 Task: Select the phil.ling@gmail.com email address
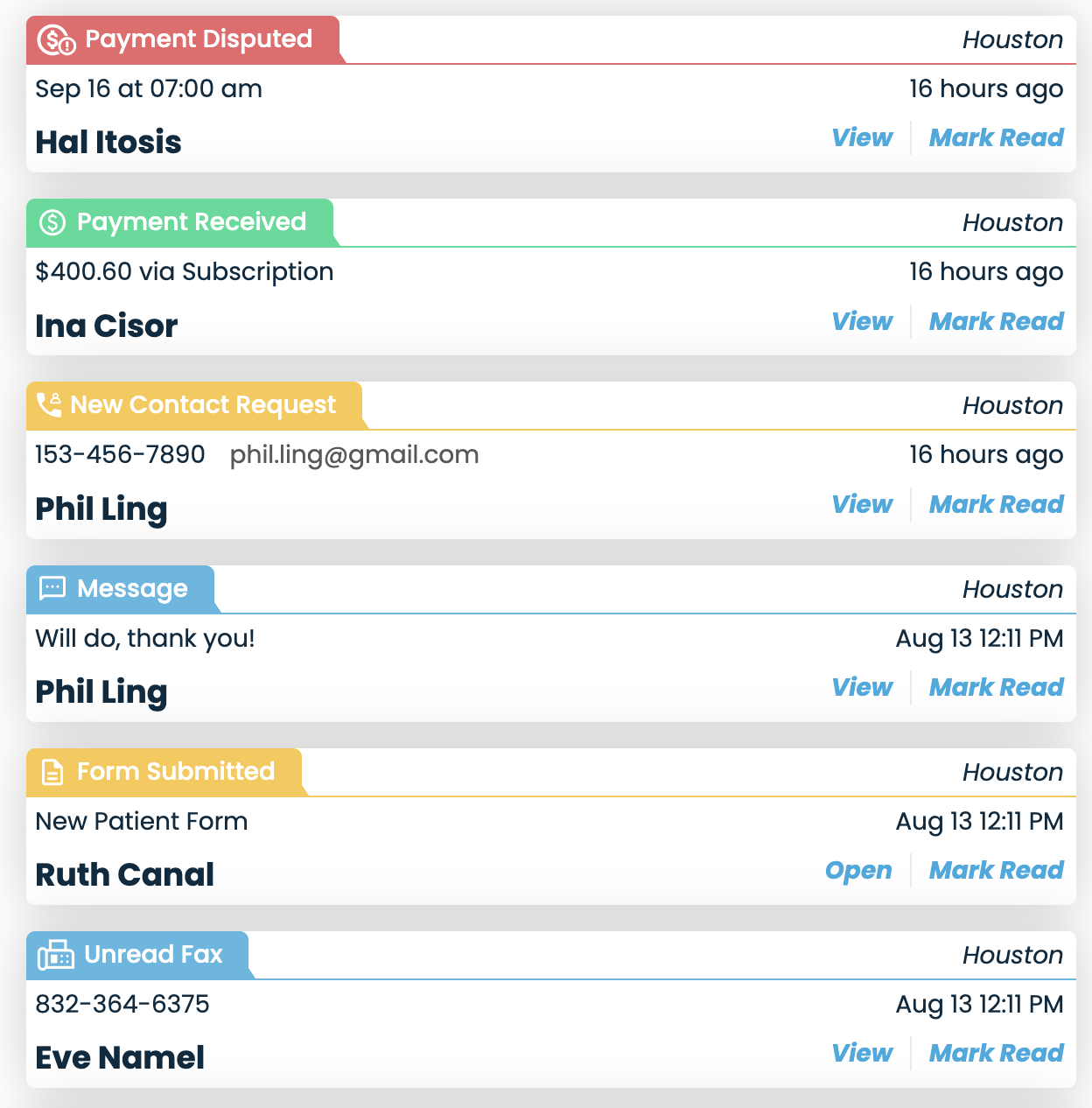click(354, 455)
